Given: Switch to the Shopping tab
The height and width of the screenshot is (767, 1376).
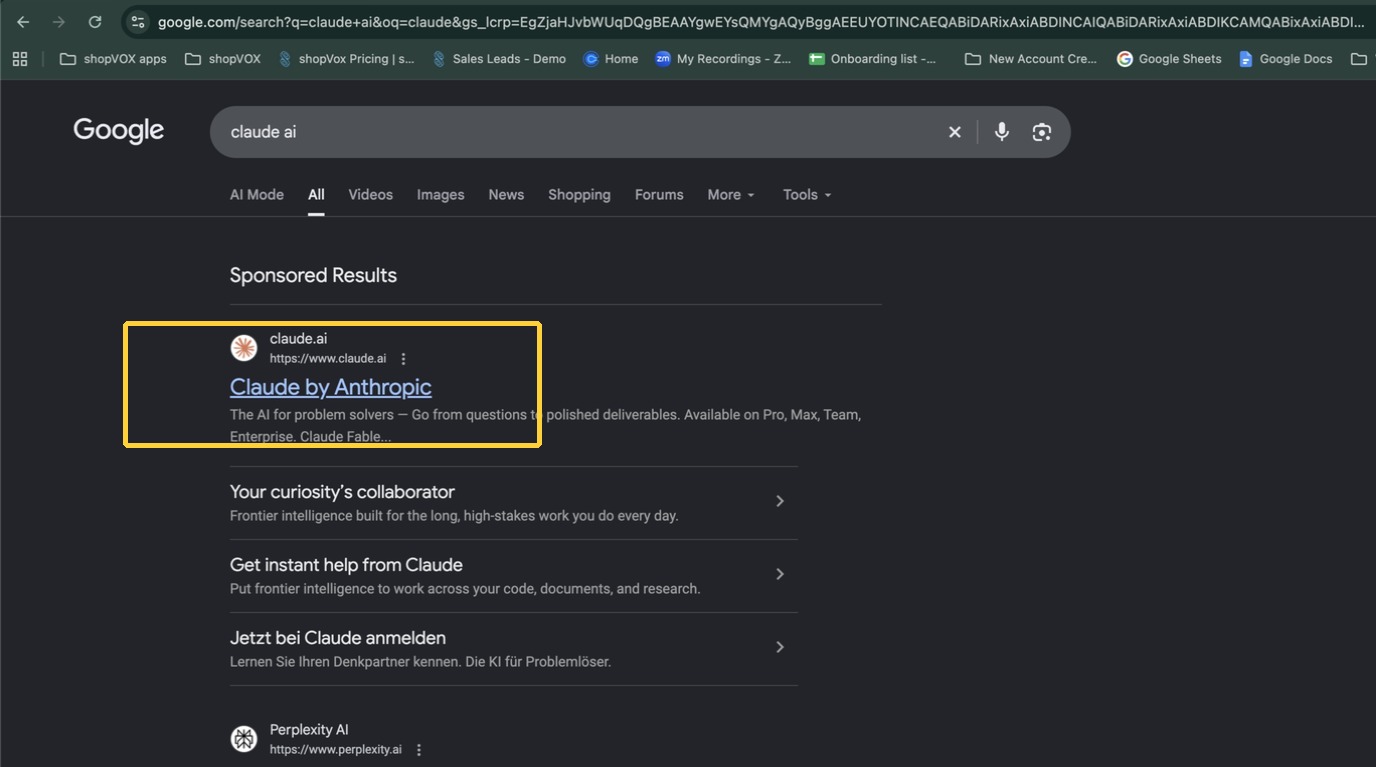Looking at the screenshot, I should [x=579, y=195].
